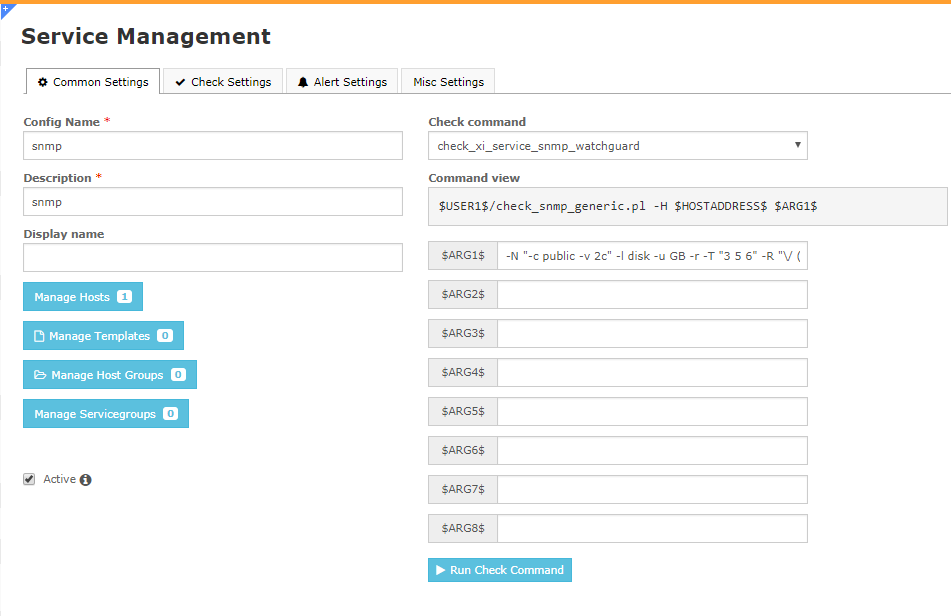The width and height of the screenshot is (951, 616).
Task: Click the gear icon on Common Settings
Action: point(43,82)
